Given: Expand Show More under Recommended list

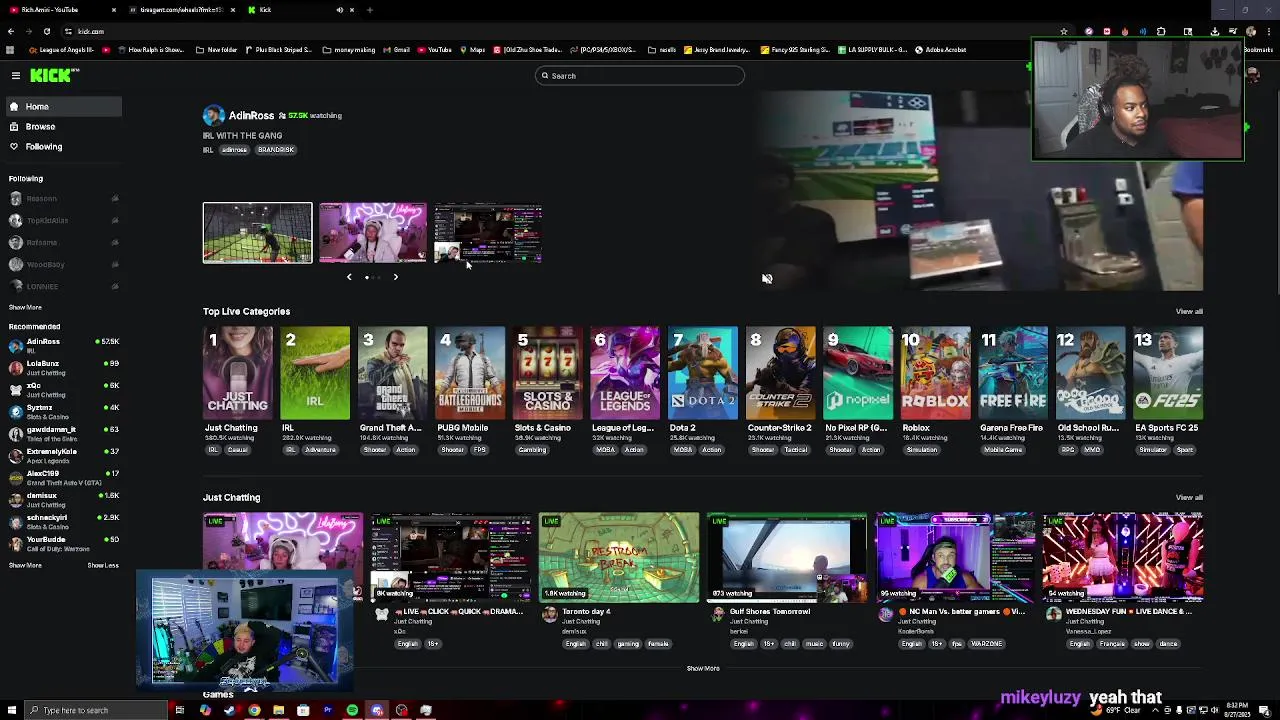Looking at the screenshot, I should tap(25, 565).
